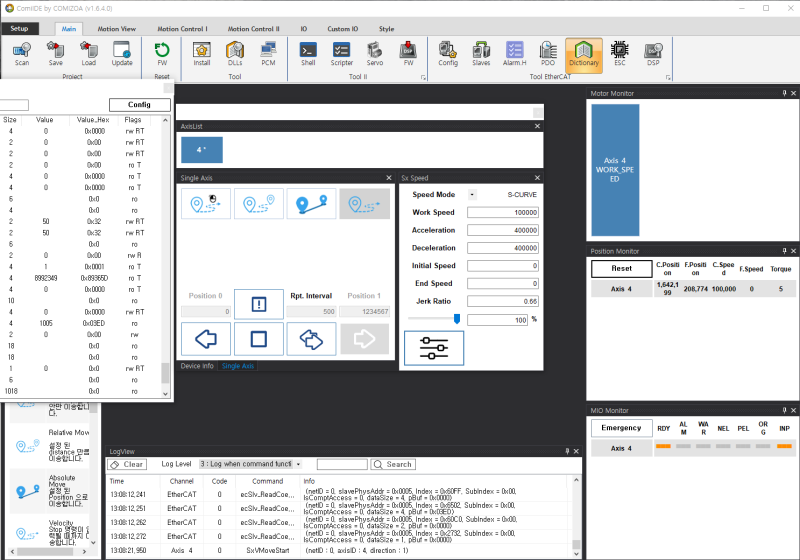Click the ESC chip icon
The image size is (800, 560).
pyautogui.click(x=619, y=53)
